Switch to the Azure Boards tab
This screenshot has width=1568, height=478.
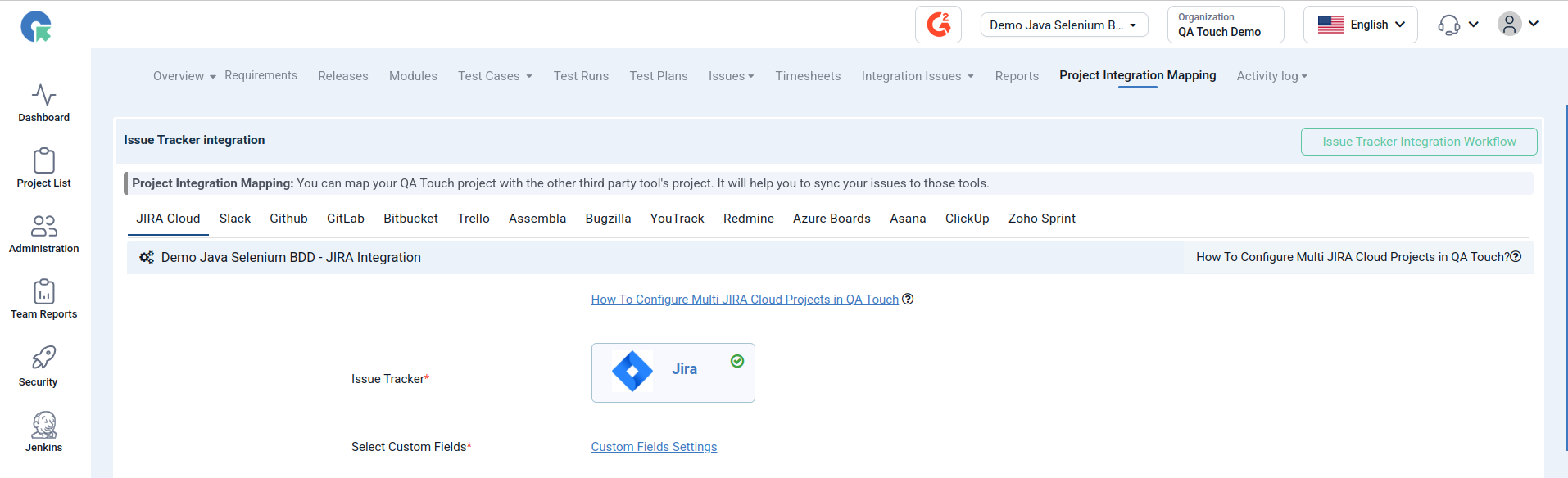831,219
